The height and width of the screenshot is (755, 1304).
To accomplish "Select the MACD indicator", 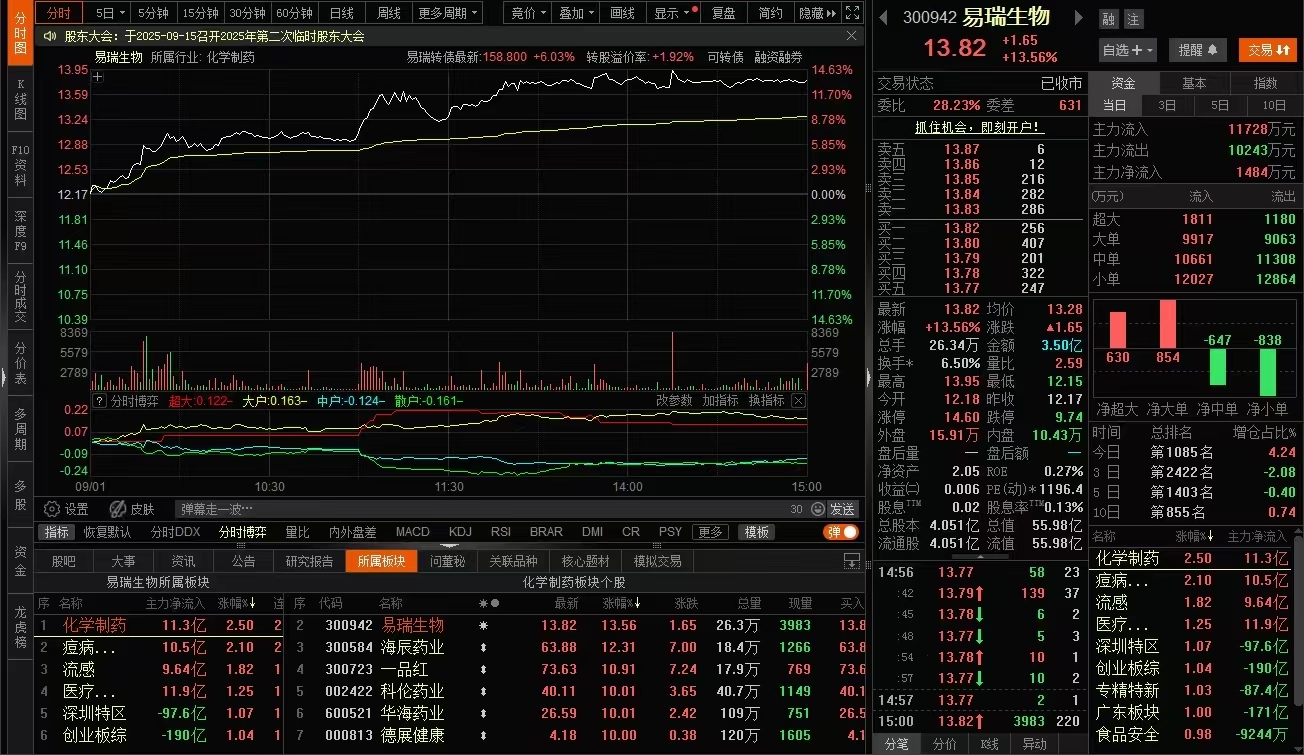I will tap(412, 532).
